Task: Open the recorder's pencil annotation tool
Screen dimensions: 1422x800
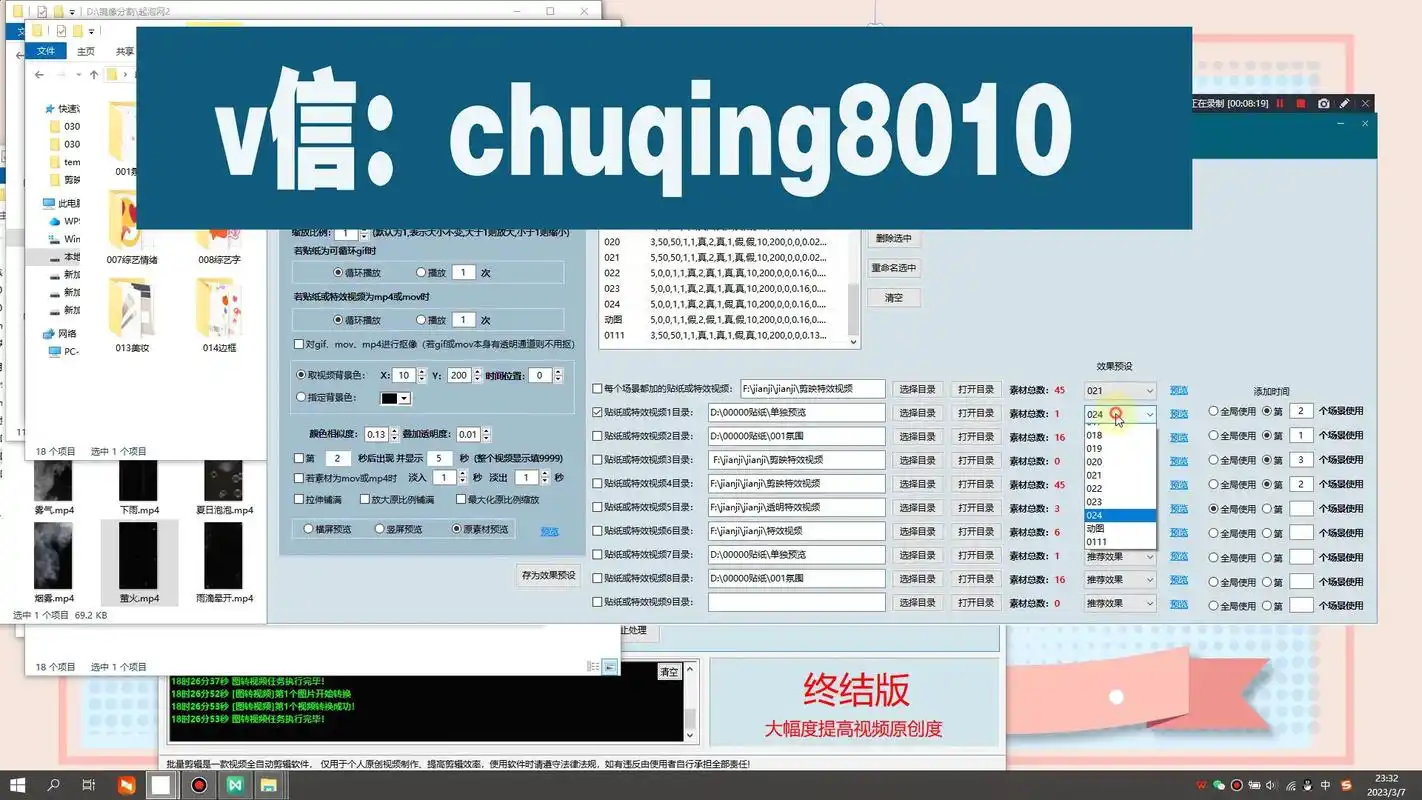Action: [x=1345, y=104]
